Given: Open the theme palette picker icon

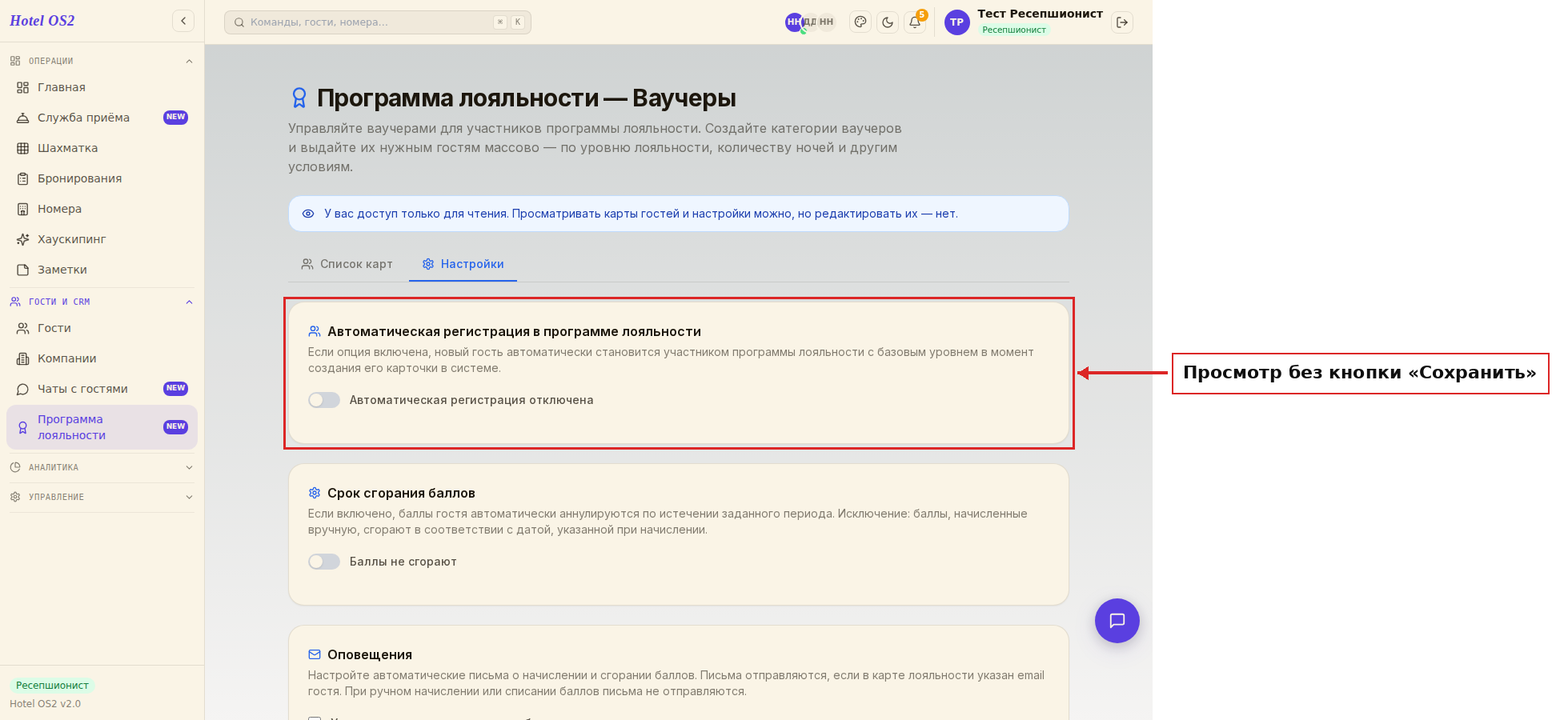Looking at the screenshot, I should pos(860,22).
